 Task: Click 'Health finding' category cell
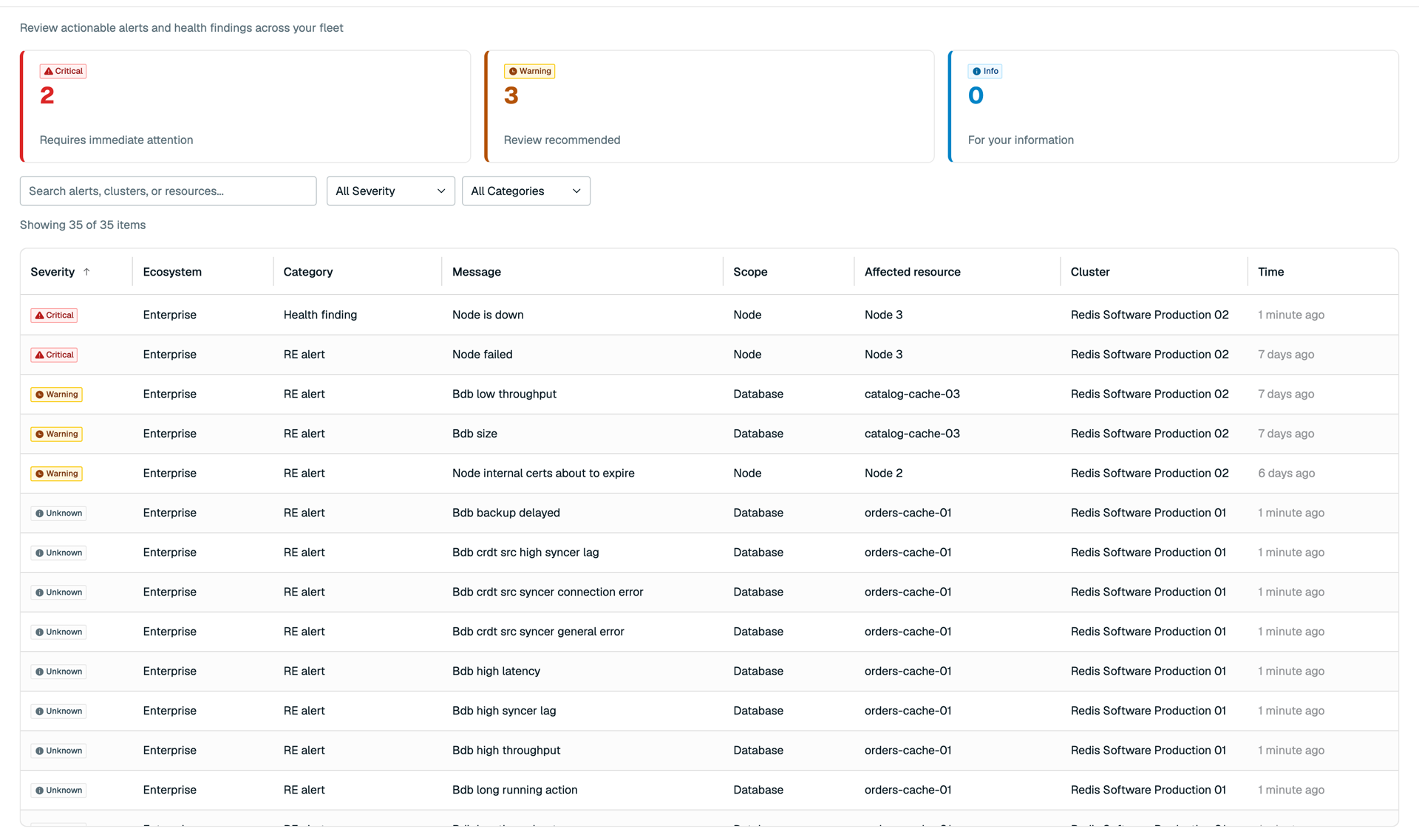pyautogui.click(x=320, y=315)
